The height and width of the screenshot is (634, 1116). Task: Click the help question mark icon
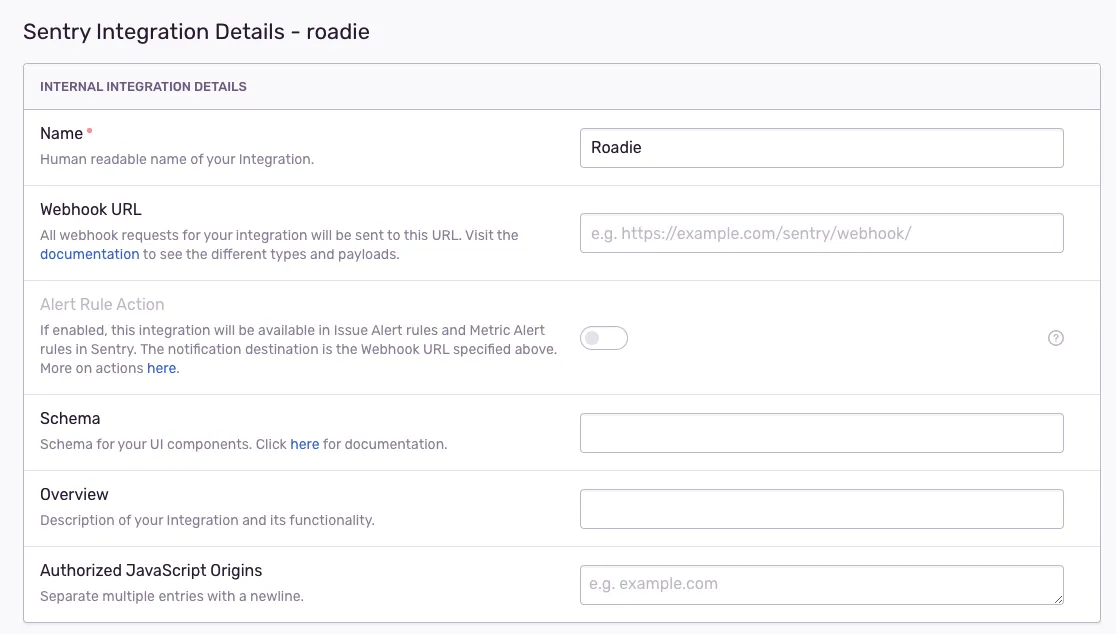pyautogui.click(x=1055, y=338)
